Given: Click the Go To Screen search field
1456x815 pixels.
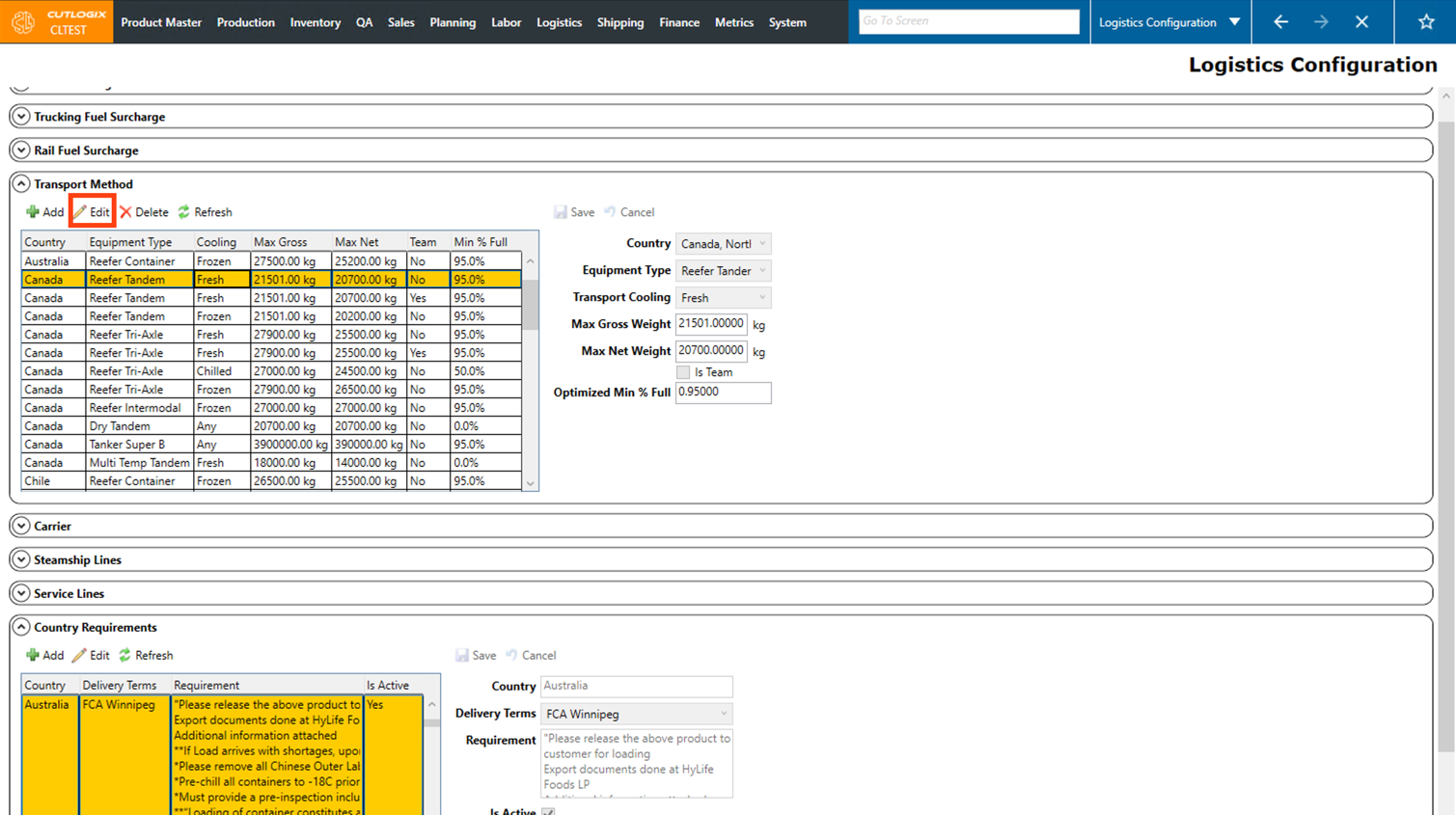Looking at the screenshot, I should [x=968, y=21].
